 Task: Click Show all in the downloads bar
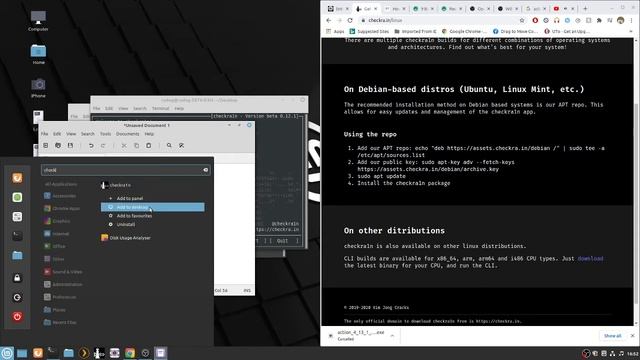point(612,336)
